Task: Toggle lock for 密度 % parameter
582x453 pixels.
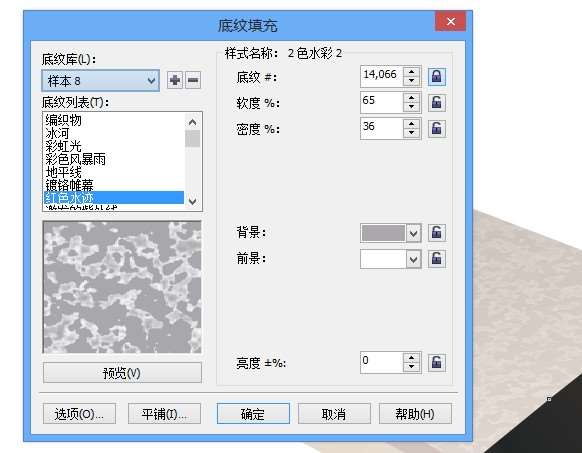Action: click(x=436, y=129)
